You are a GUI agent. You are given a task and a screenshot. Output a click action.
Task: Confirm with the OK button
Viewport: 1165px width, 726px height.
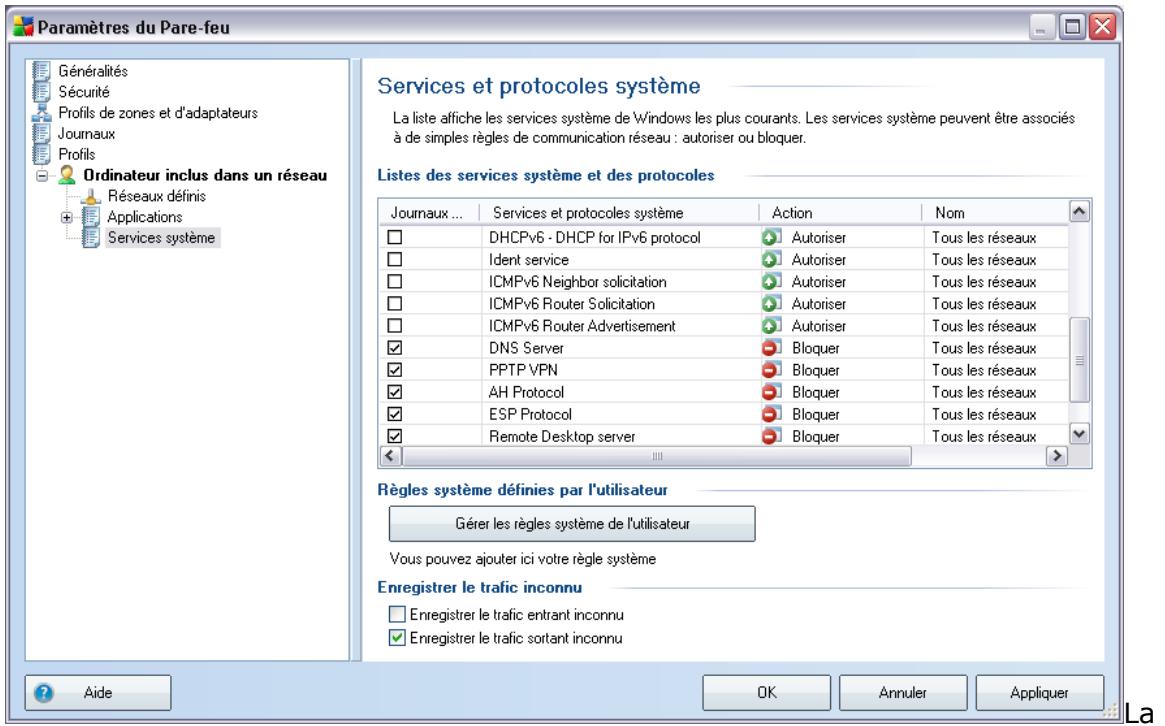pos(767,693)
